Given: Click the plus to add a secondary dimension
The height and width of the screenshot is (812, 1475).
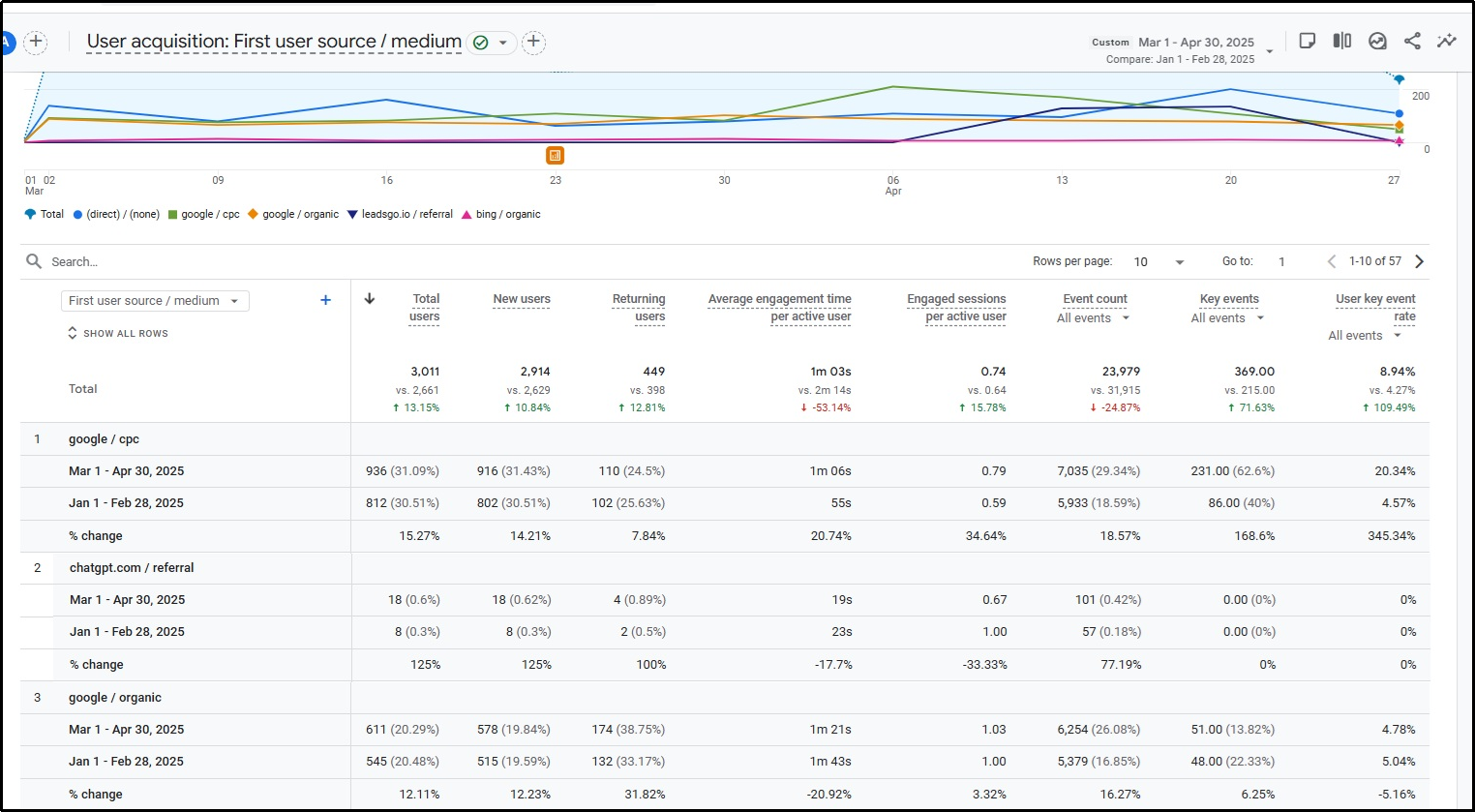Looking at the screenshot, I should [x=325, y=300].
